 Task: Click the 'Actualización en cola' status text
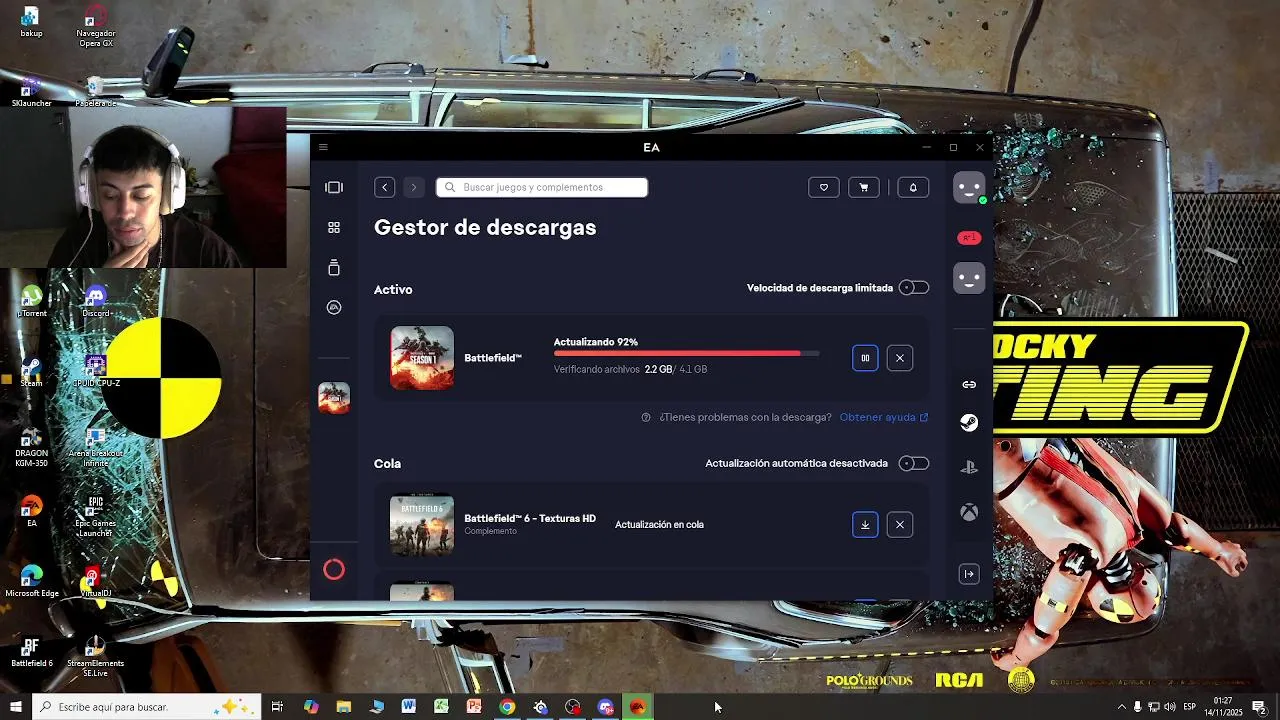(659, 525)
